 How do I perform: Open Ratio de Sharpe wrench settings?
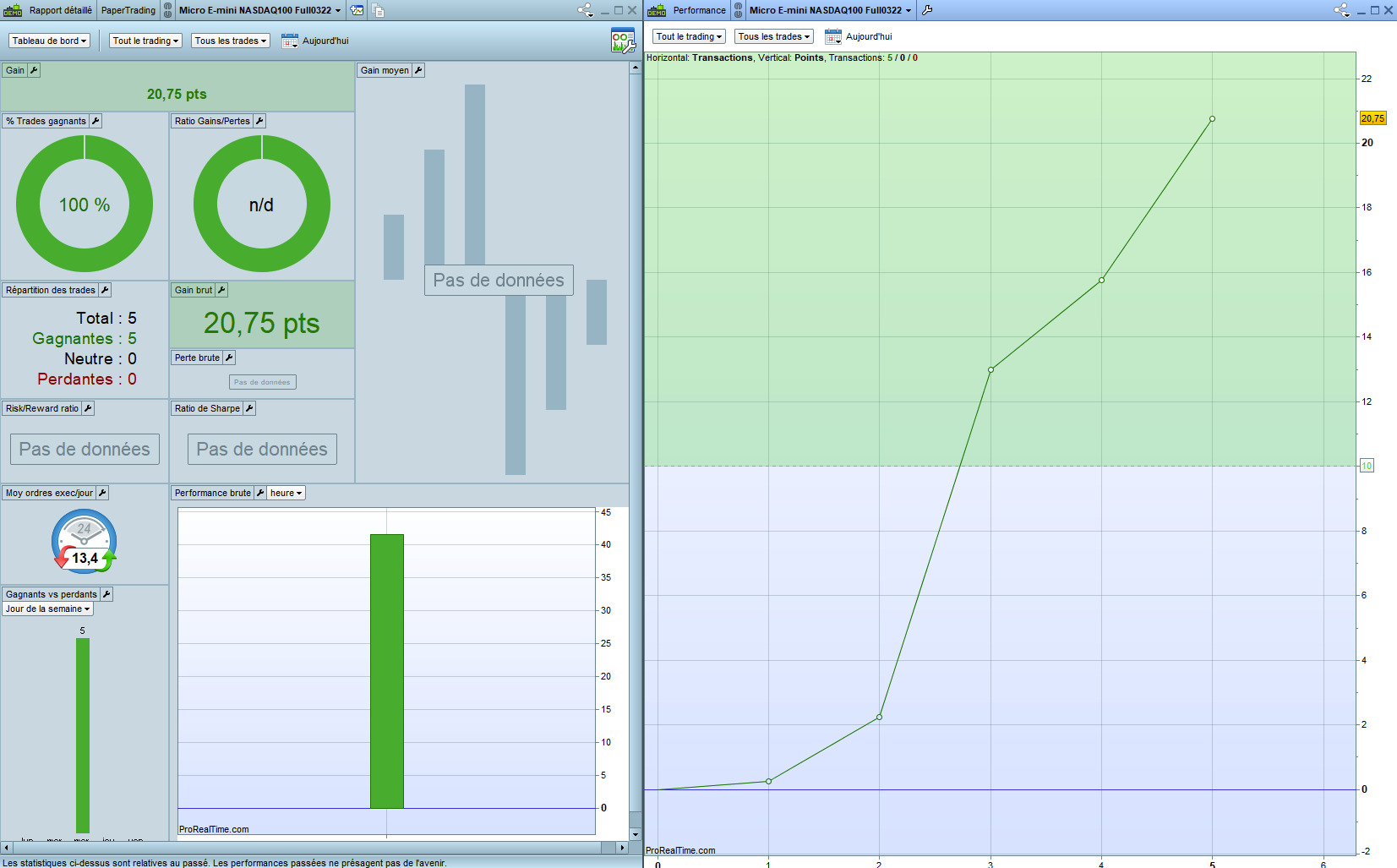coord(249,408)
